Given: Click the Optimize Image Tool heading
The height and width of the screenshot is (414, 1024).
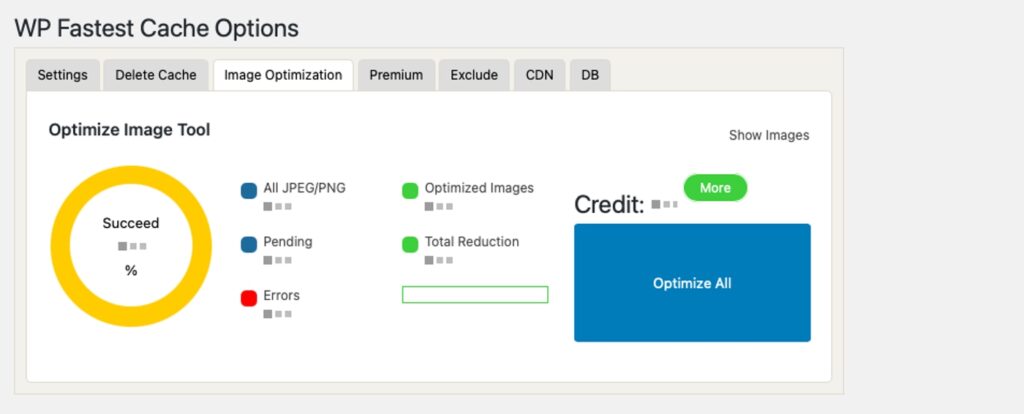Looking at the screenshot, I should [129, 130].
